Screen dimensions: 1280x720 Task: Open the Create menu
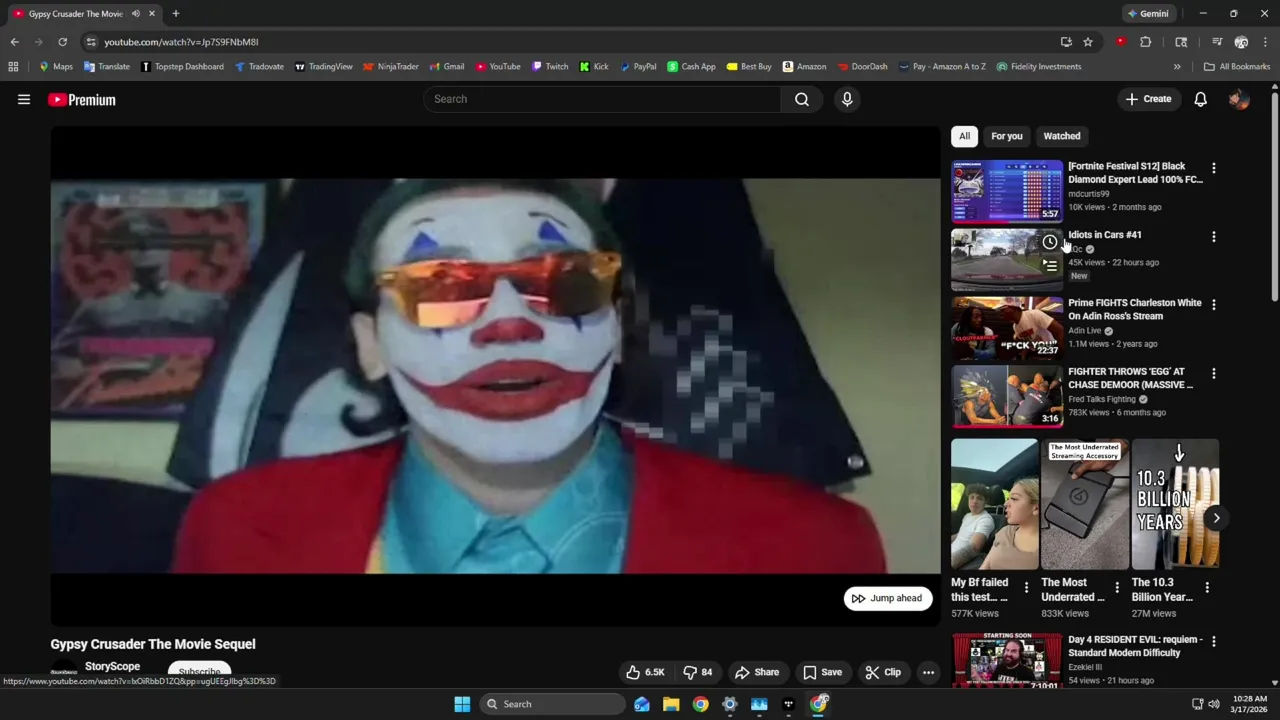click(1148, 99)
